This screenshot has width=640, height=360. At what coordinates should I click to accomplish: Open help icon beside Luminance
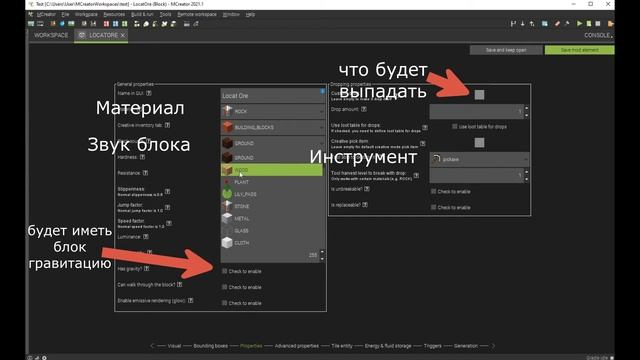coord(146,237)
